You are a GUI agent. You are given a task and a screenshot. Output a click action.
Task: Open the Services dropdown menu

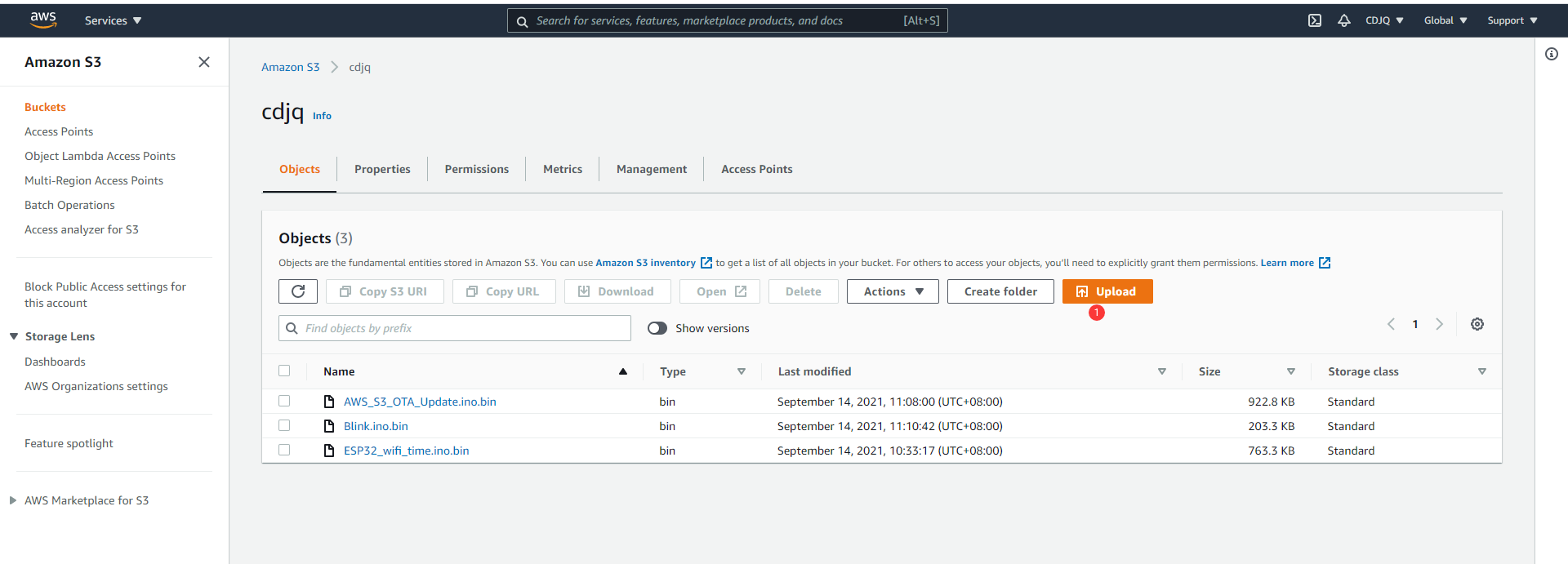click(x=113, y=20)
